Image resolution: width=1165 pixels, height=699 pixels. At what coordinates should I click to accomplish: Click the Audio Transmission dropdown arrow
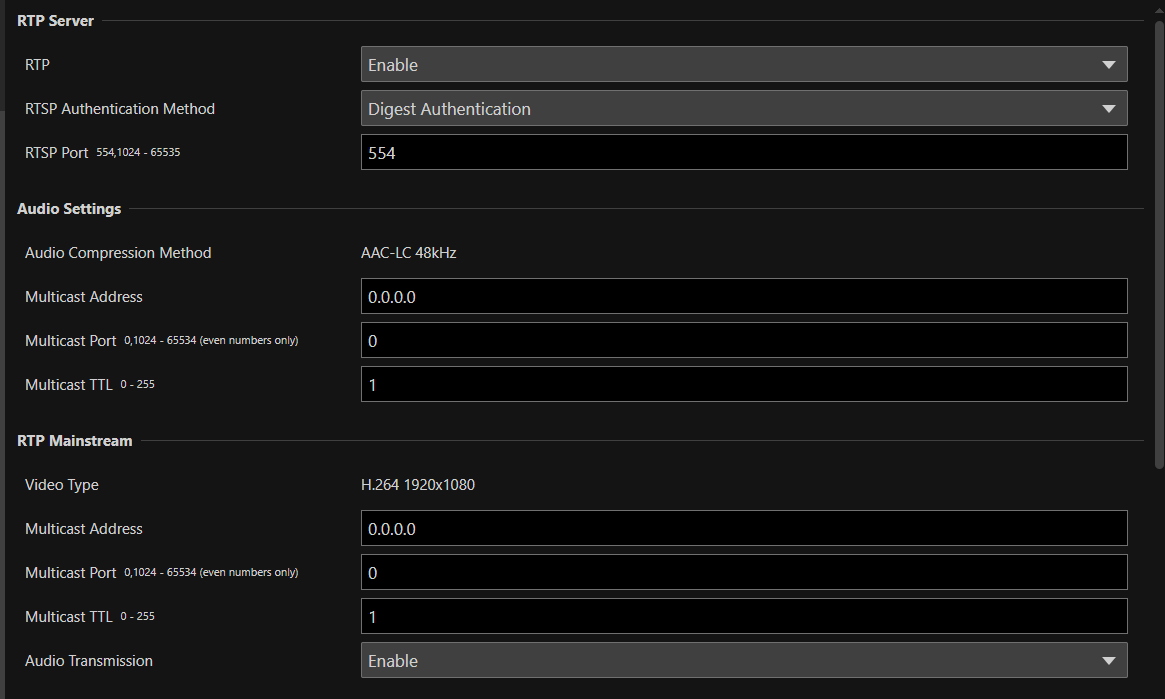[x=1108, y=660]
